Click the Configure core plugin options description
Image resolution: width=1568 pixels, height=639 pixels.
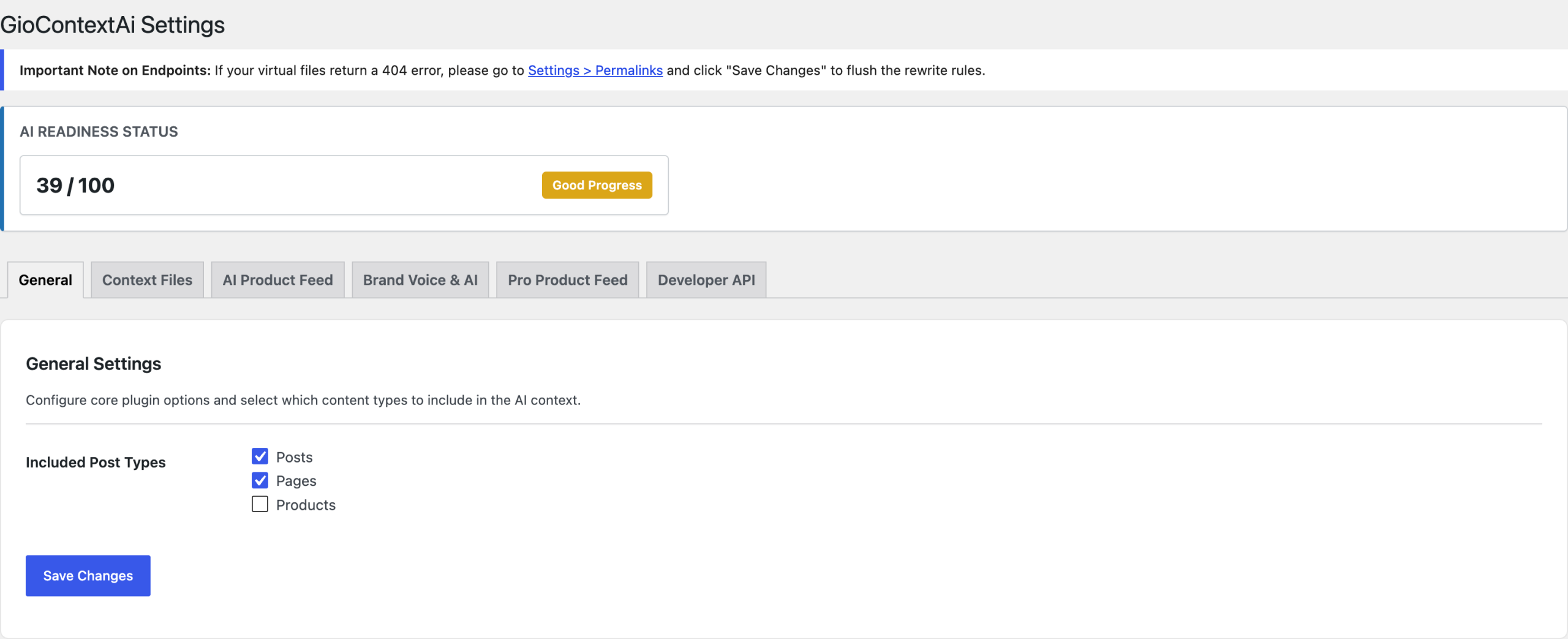tap(303, 400)
